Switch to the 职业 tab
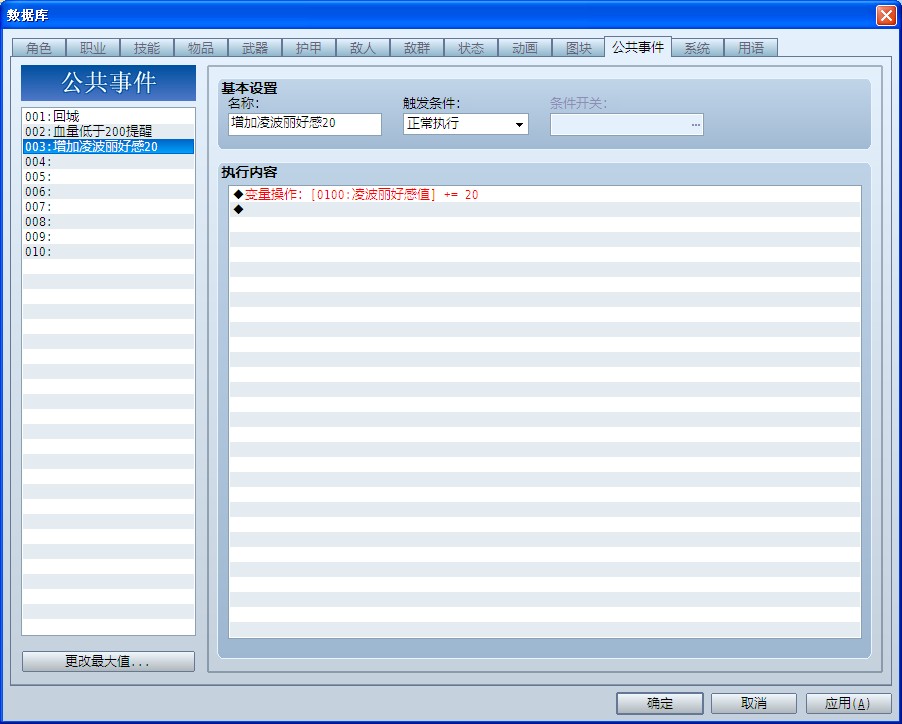Viewport: 902px width, 724px height. pyautogui.click(x=93, y=48)
